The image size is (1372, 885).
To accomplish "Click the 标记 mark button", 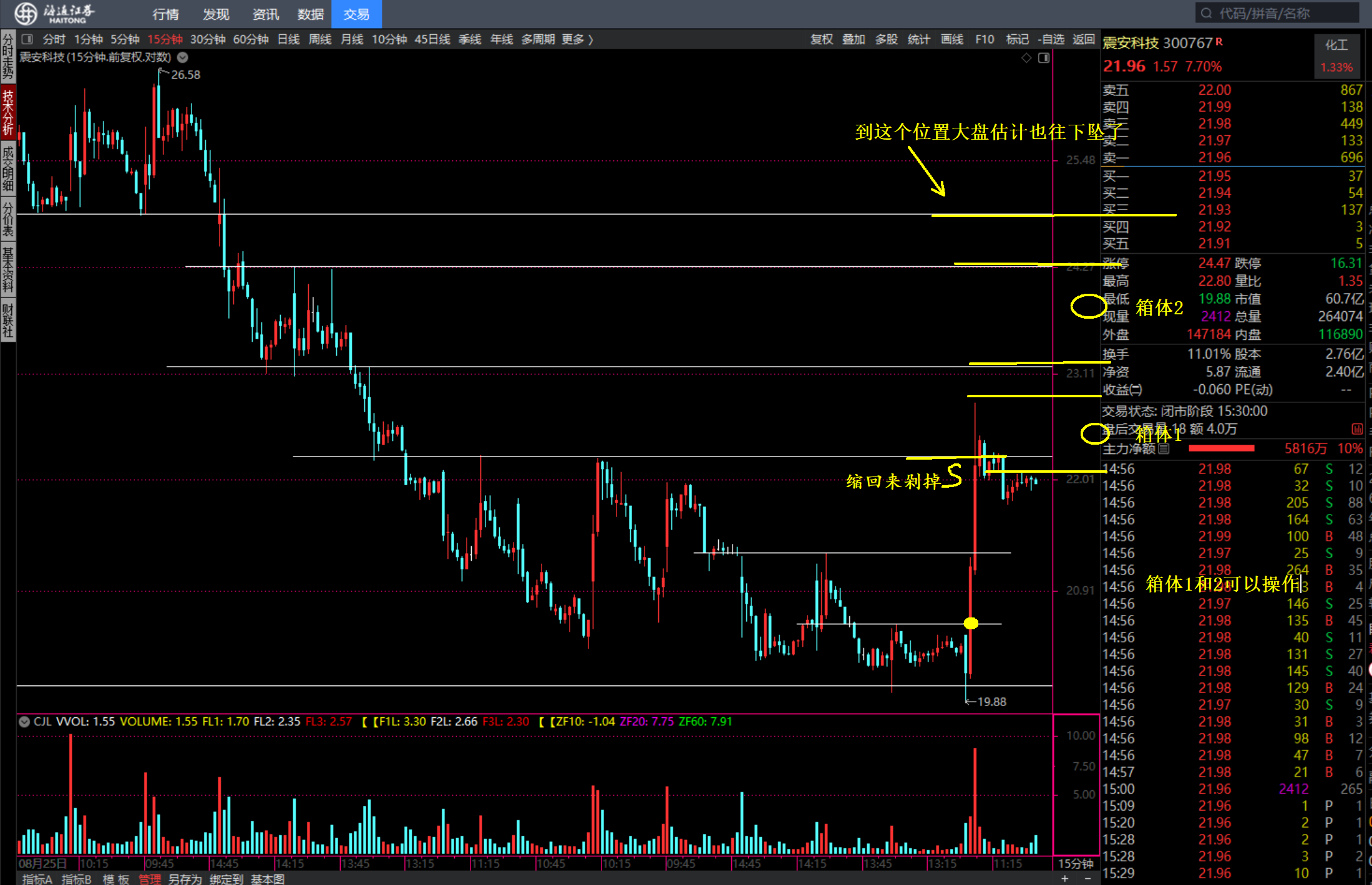I will point(1017,39).
